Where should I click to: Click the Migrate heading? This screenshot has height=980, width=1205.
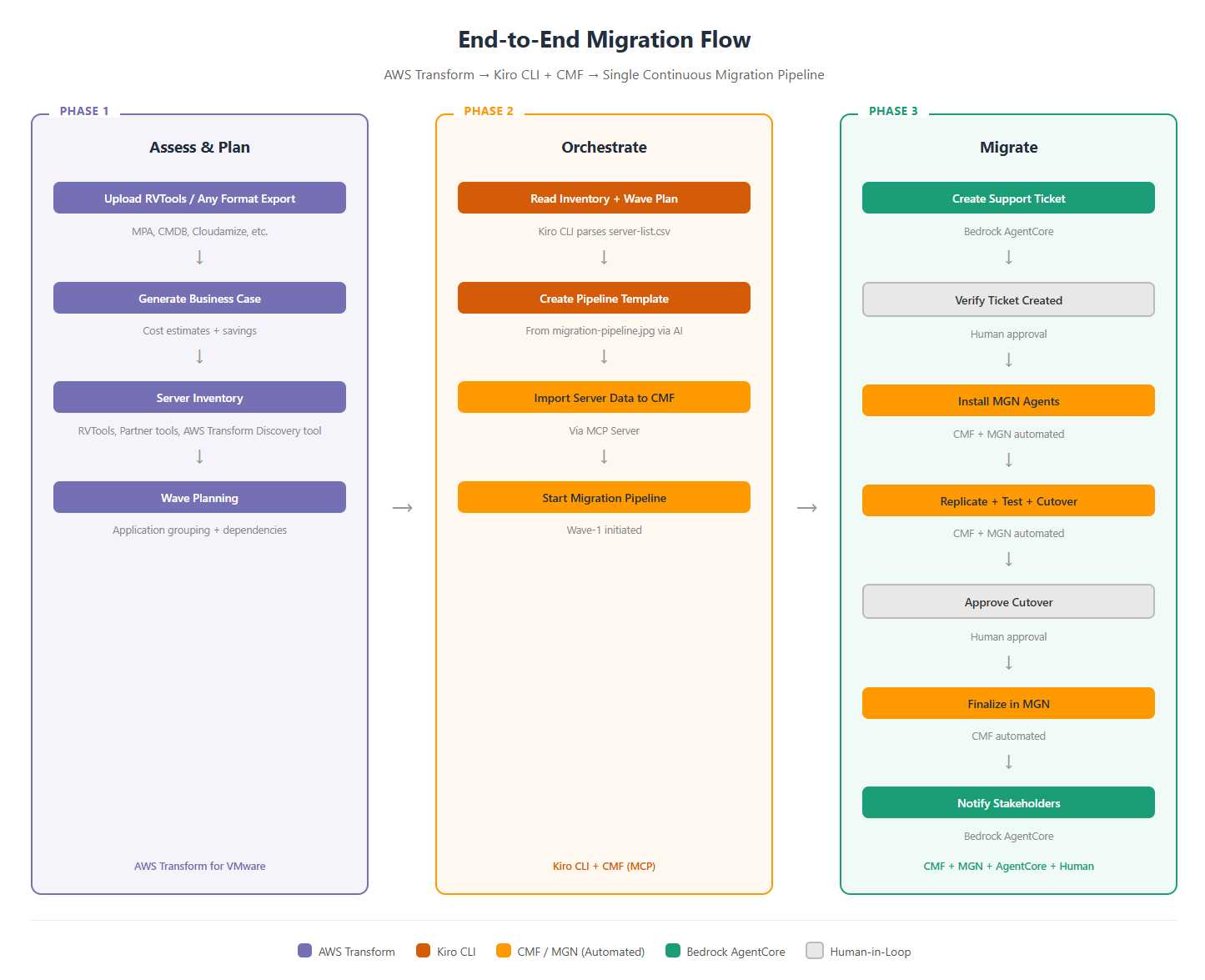pyautogui.click(x=1008, y=148)
